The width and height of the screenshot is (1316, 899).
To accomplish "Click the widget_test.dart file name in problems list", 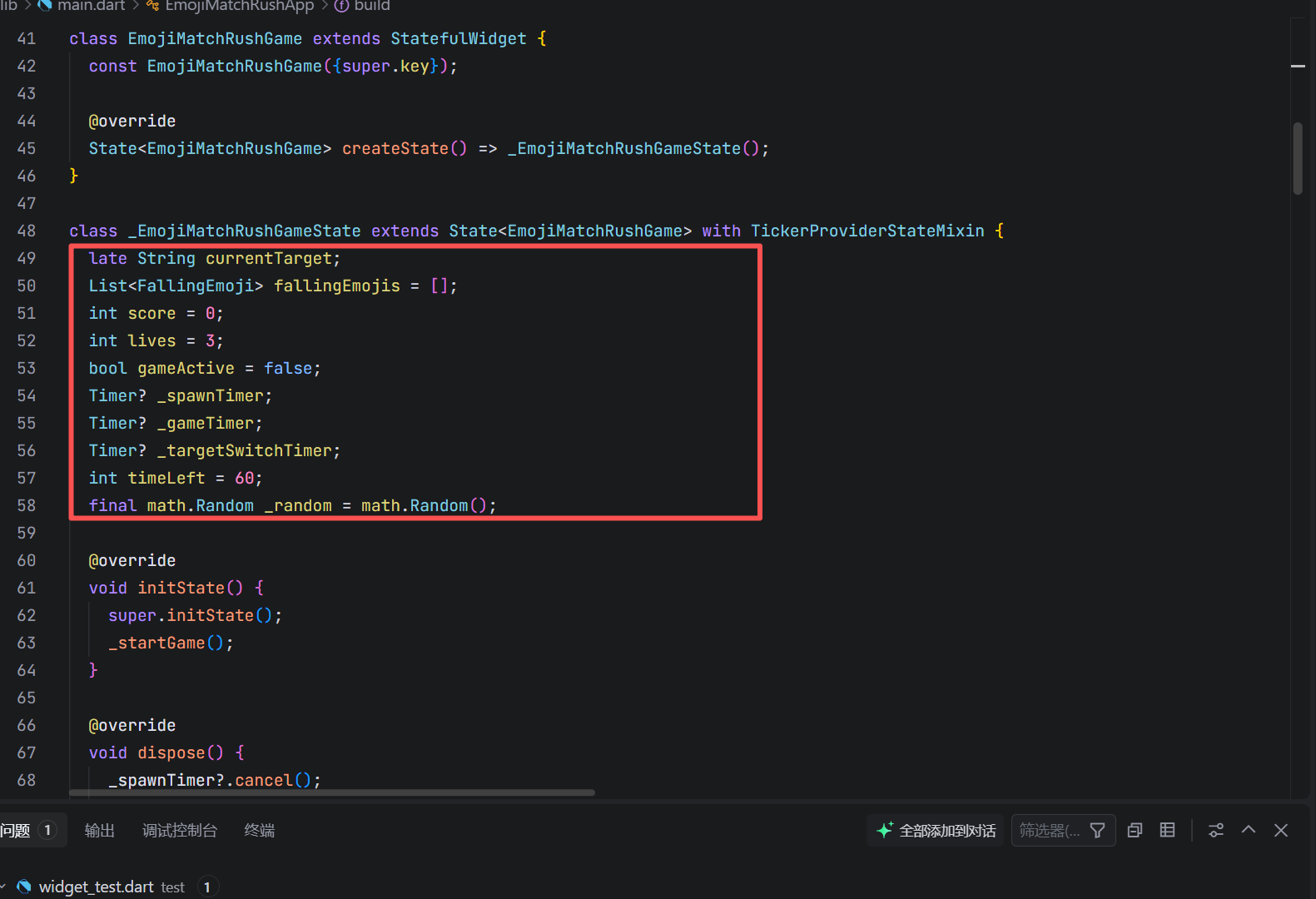I will pos(96,887).
